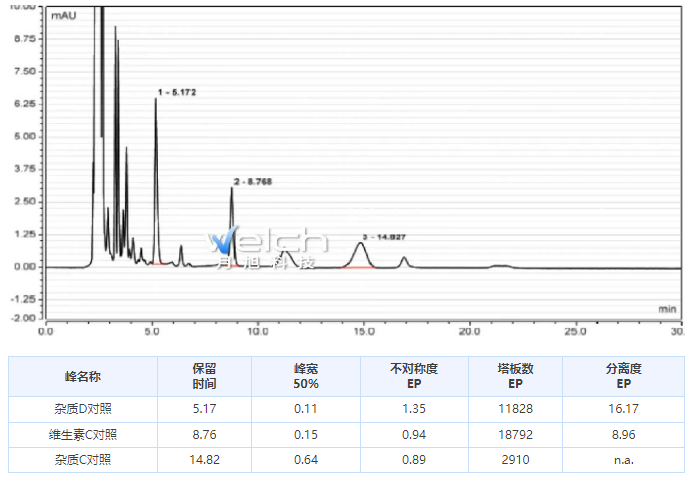Image resolution: width=694 pixels, height=483 pixels.
Task: Select the 杂质C对照 row name cell
Action: 83,460
